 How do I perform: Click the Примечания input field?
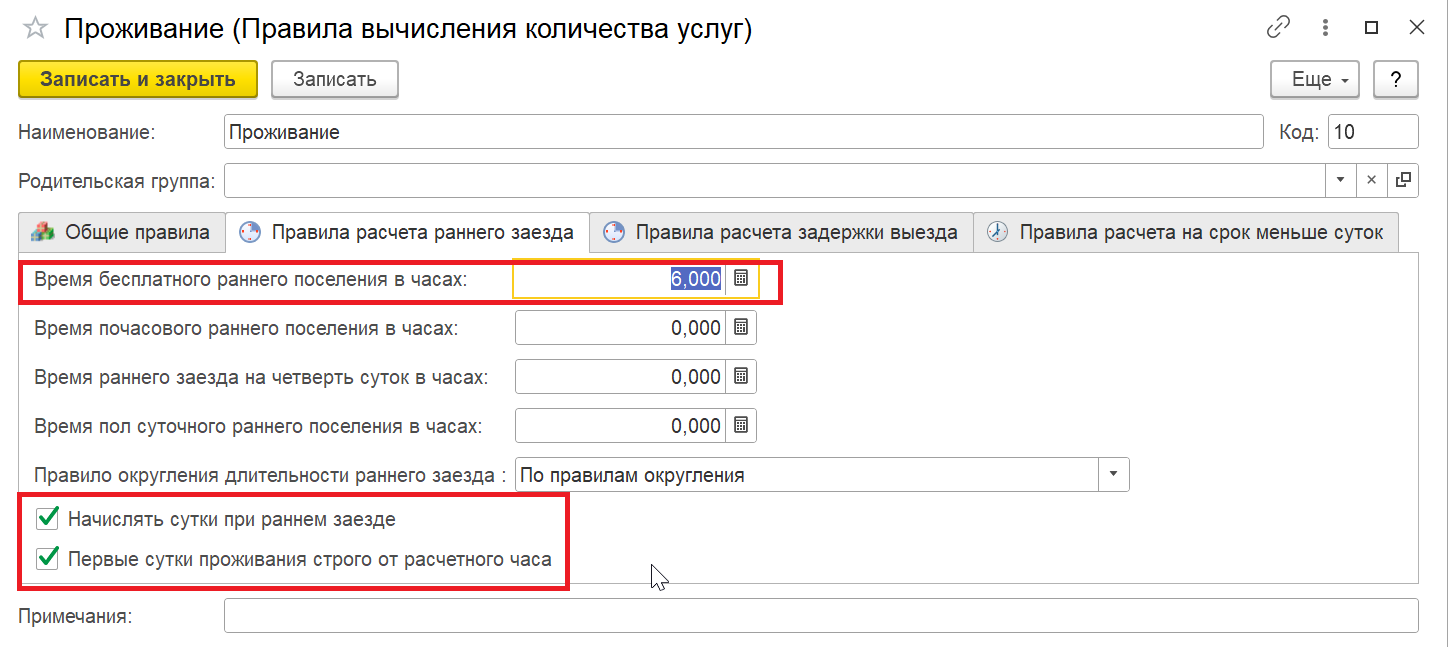[x=821, y=616]
